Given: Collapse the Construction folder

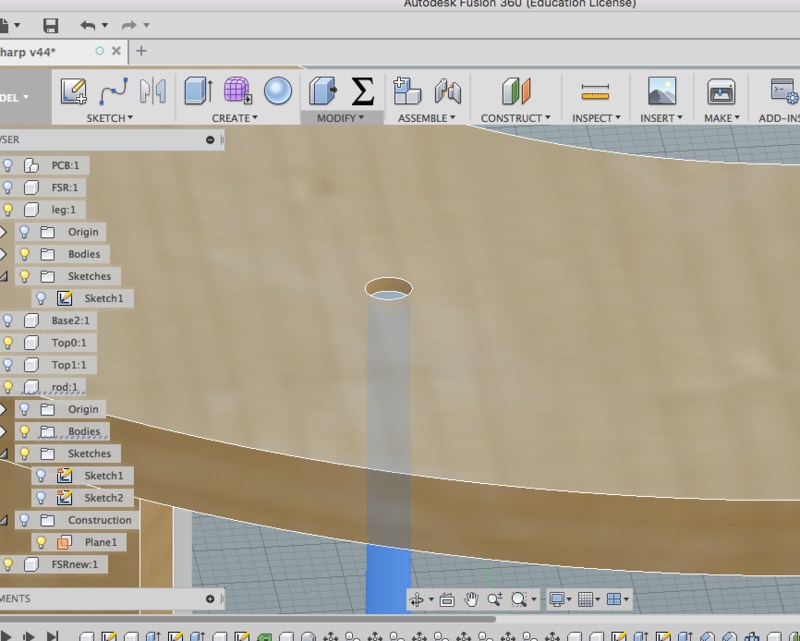Looking at the screenshot, I should click(x=3, y=520).
